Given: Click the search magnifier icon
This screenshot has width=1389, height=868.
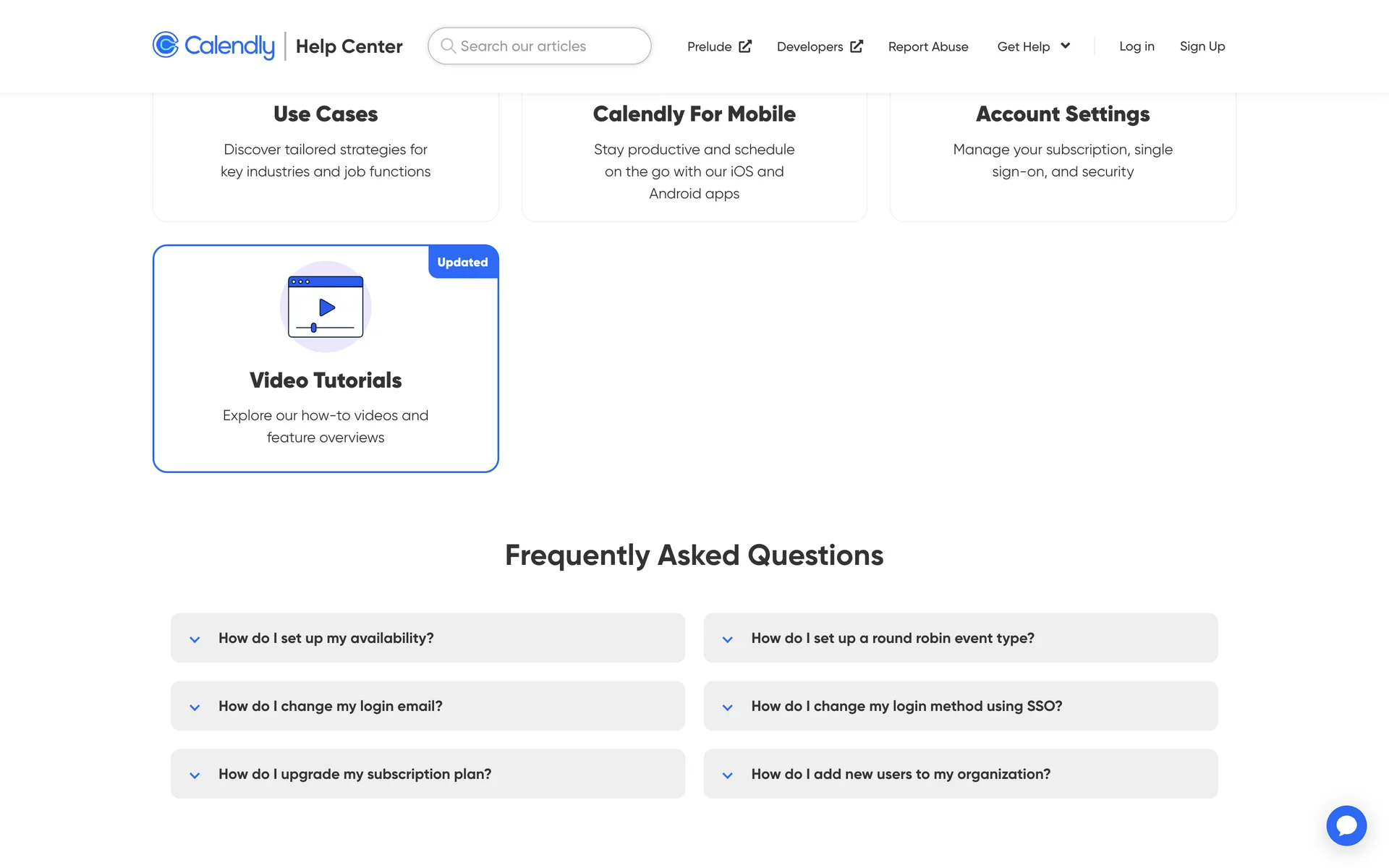Looking at the screenshot, I should tap(448, 46).
